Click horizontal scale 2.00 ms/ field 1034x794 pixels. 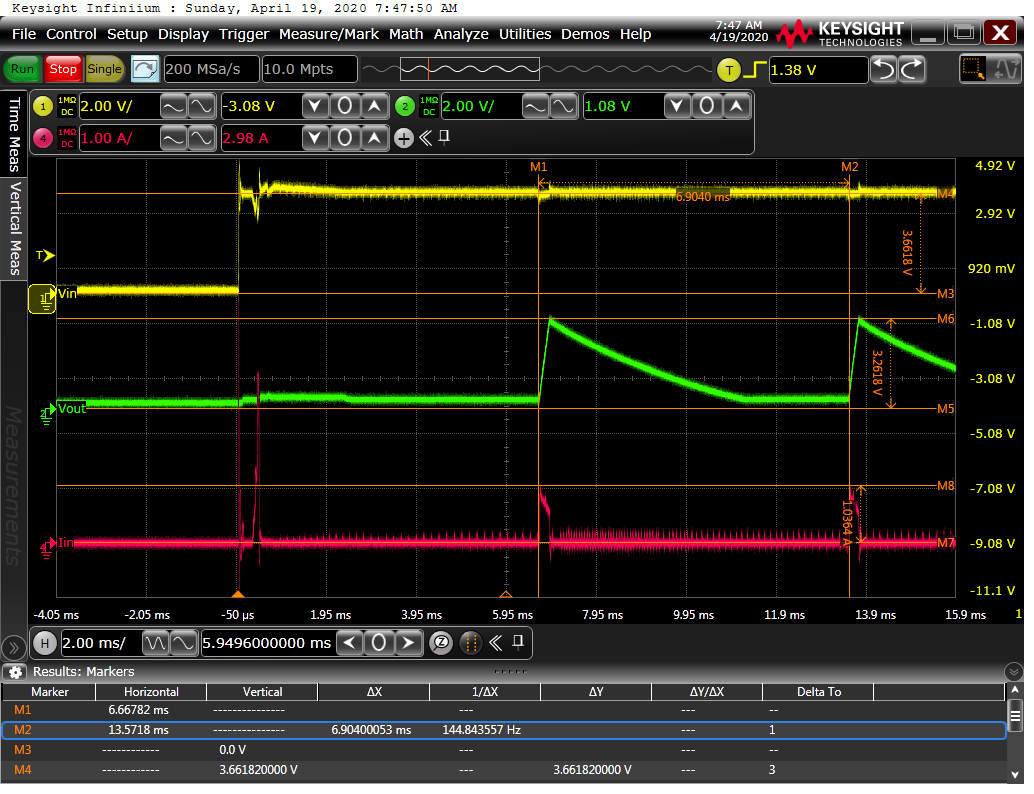click(x=101, y=643)
